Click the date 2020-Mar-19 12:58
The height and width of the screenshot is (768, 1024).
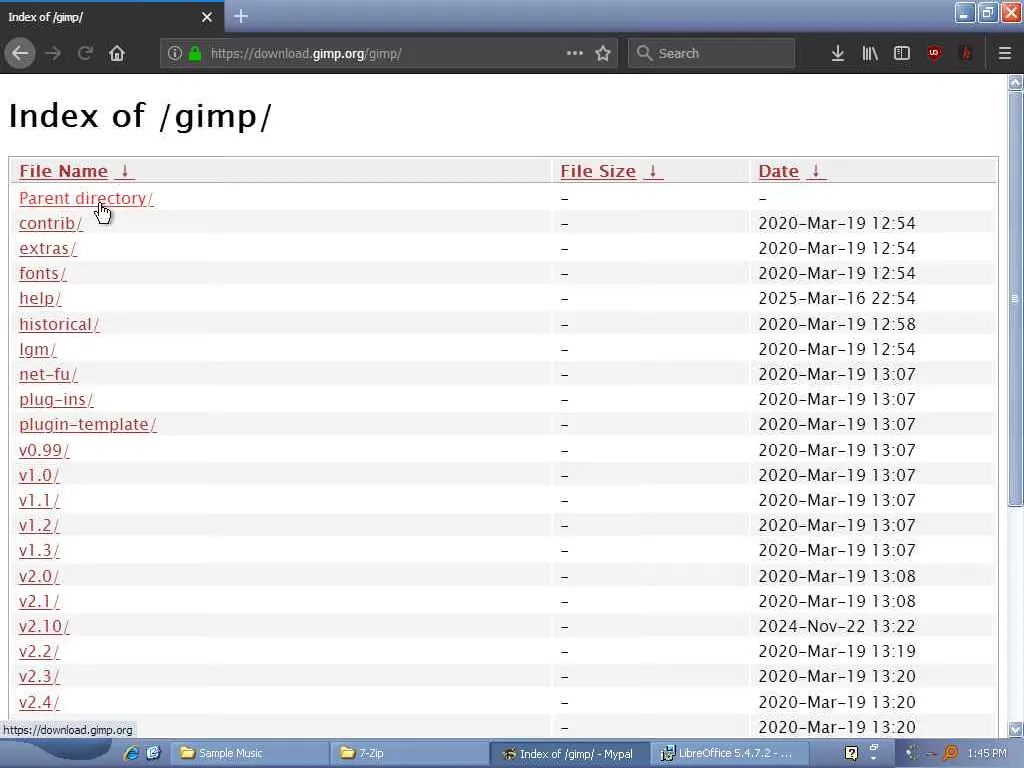coord(837,324)
